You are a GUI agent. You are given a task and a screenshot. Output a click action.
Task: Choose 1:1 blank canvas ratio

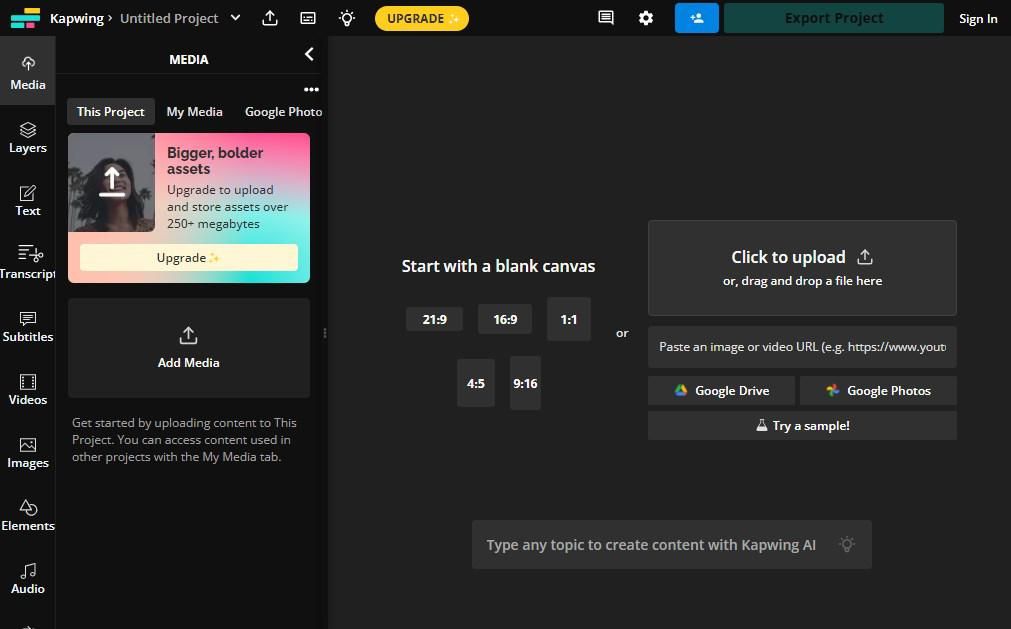pos(568,320)
